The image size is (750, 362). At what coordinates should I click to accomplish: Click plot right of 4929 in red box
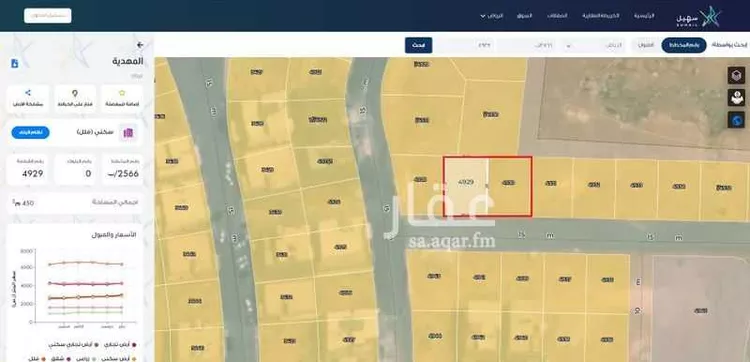[x=509, y=186]
